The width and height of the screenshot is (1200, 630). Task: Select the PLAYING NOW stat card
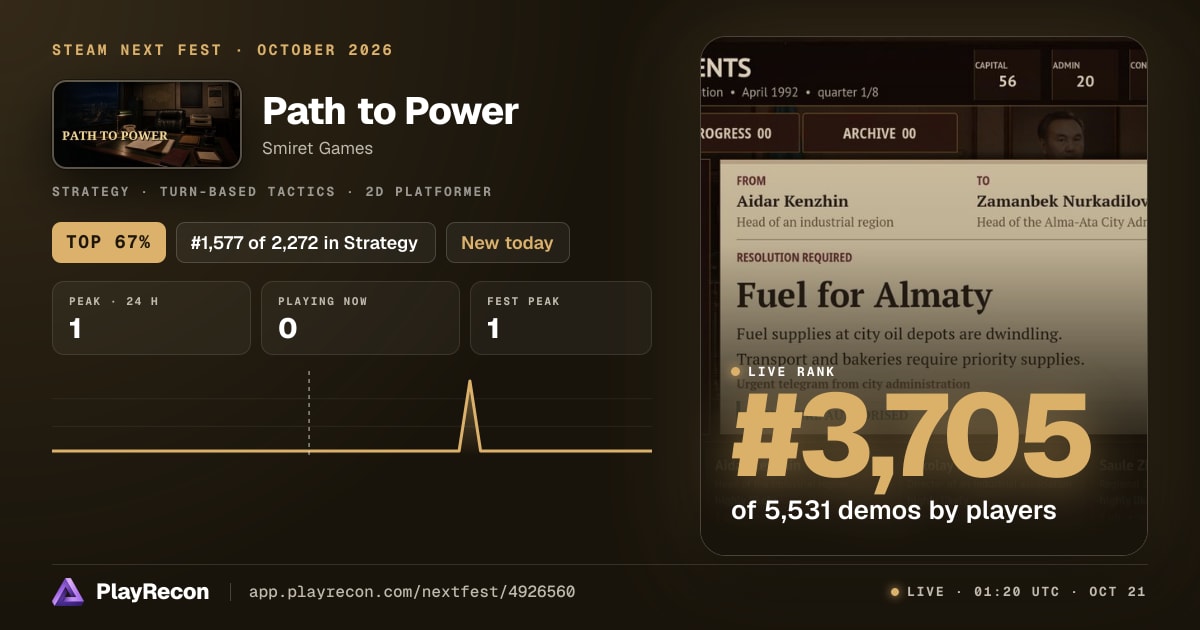coord(360,318)
